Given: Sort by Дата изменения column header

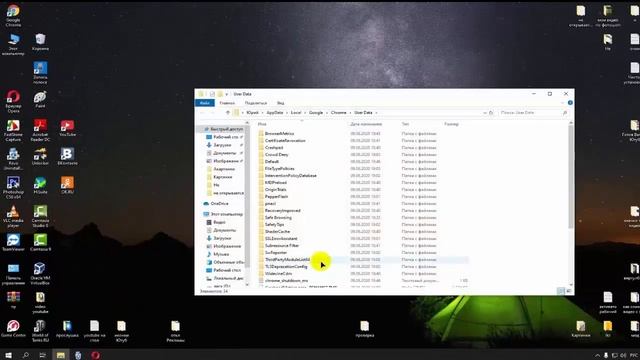Looking at the screenshot, I should coord(366,124).
